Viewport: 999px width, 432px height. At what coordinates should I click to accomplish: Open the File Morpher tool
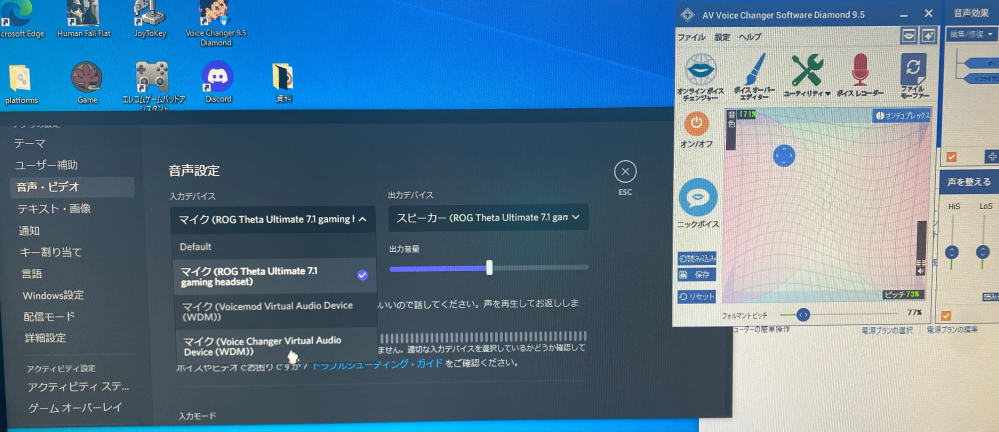[x=913, y=77]
